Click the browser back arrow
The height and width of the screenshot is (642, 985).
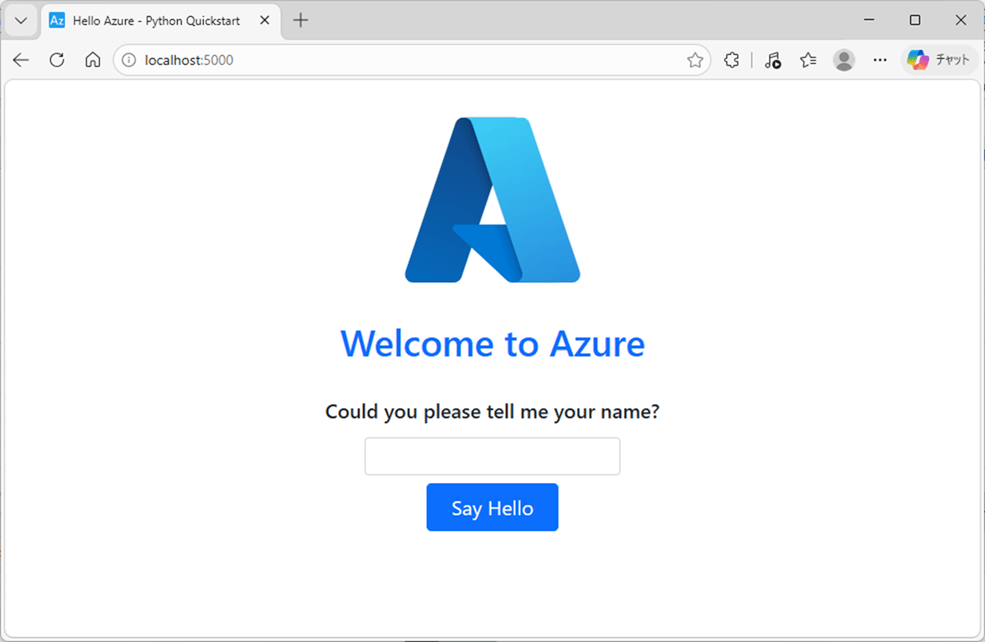[x=21, y=60]
